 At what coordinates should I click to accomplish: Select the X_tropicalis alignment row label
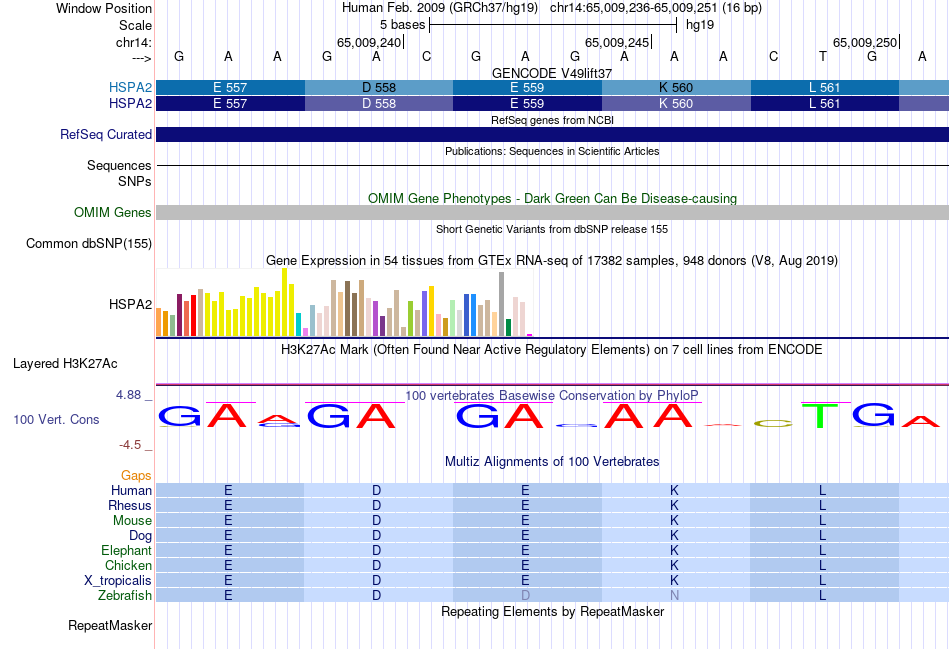point(118,581)
